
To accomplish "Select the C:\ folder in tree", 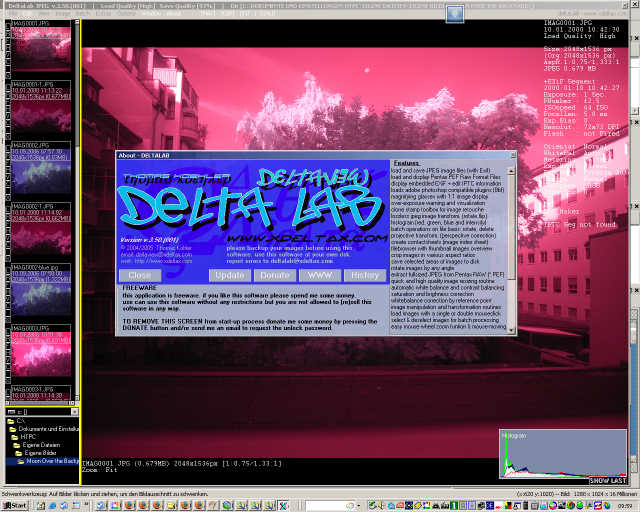I will click(x=17, y=421).
